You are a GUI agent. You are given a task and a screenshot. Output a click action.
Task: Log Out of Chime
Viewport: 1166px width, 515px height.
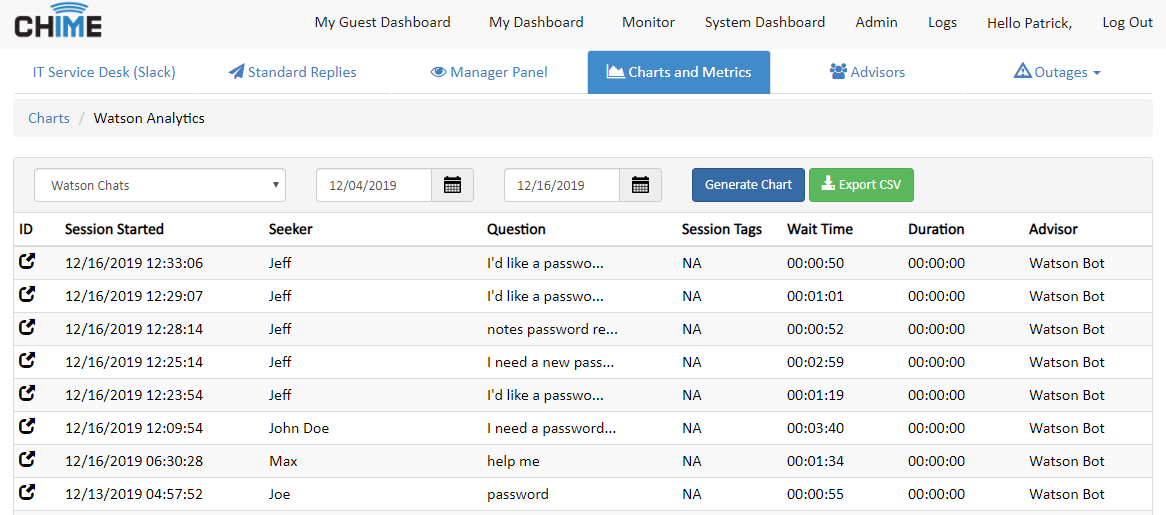[x=1127, y=22]
